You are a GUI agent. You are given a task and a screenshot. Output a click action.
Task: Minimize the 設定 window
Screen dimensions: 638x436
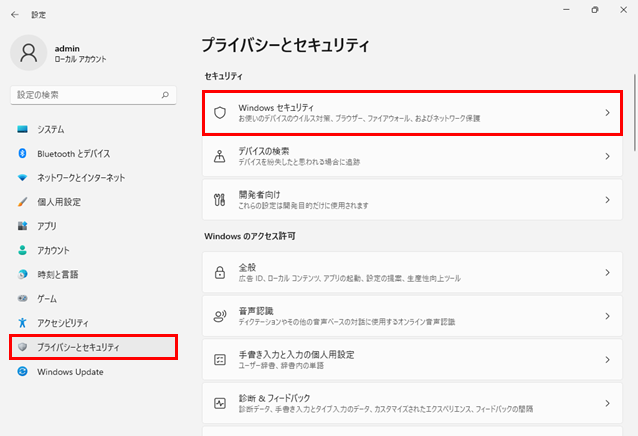(566, 9)
